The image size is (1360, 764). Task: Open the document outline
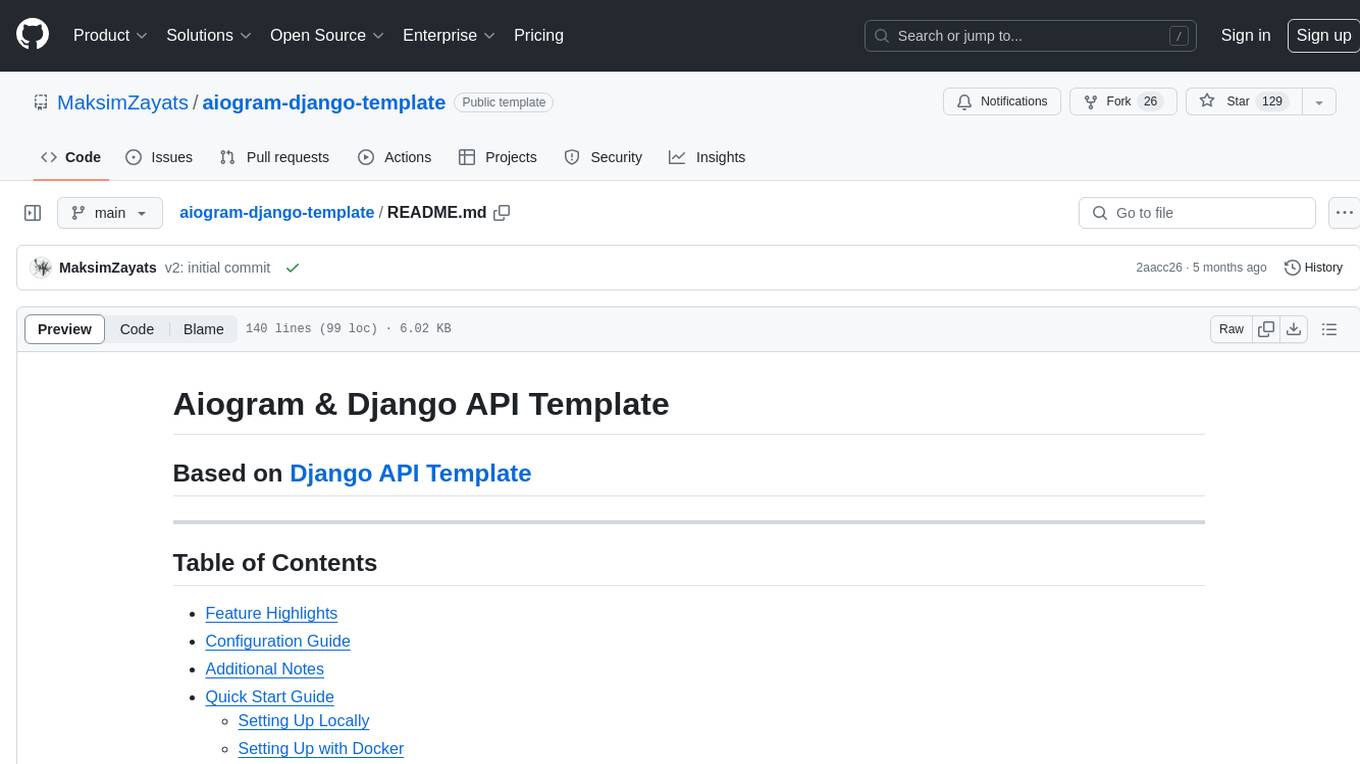[1329, 329]
